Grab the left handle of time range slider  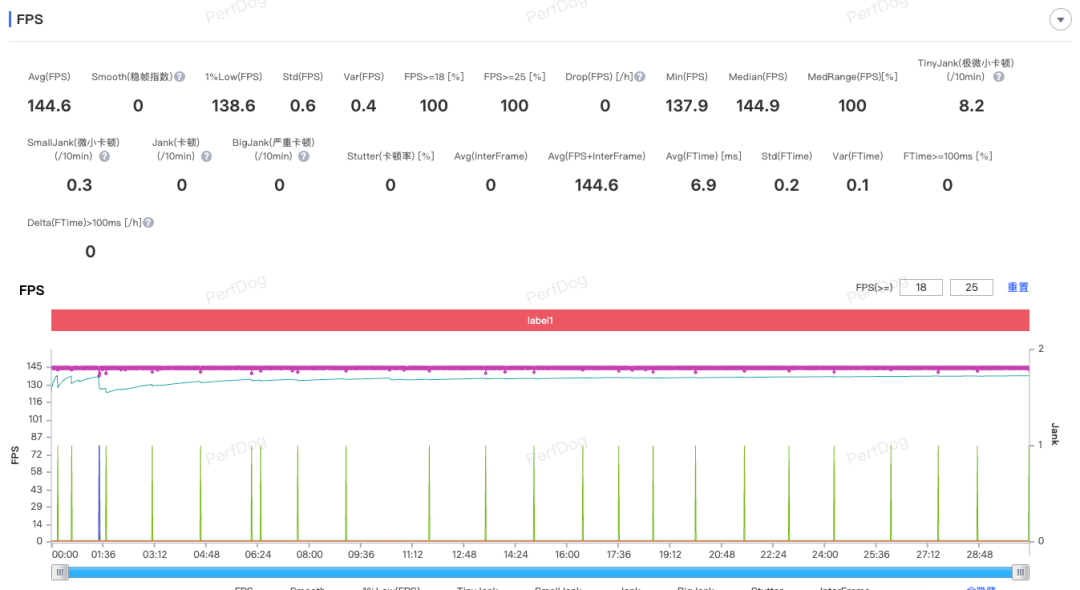coord(61,572)
